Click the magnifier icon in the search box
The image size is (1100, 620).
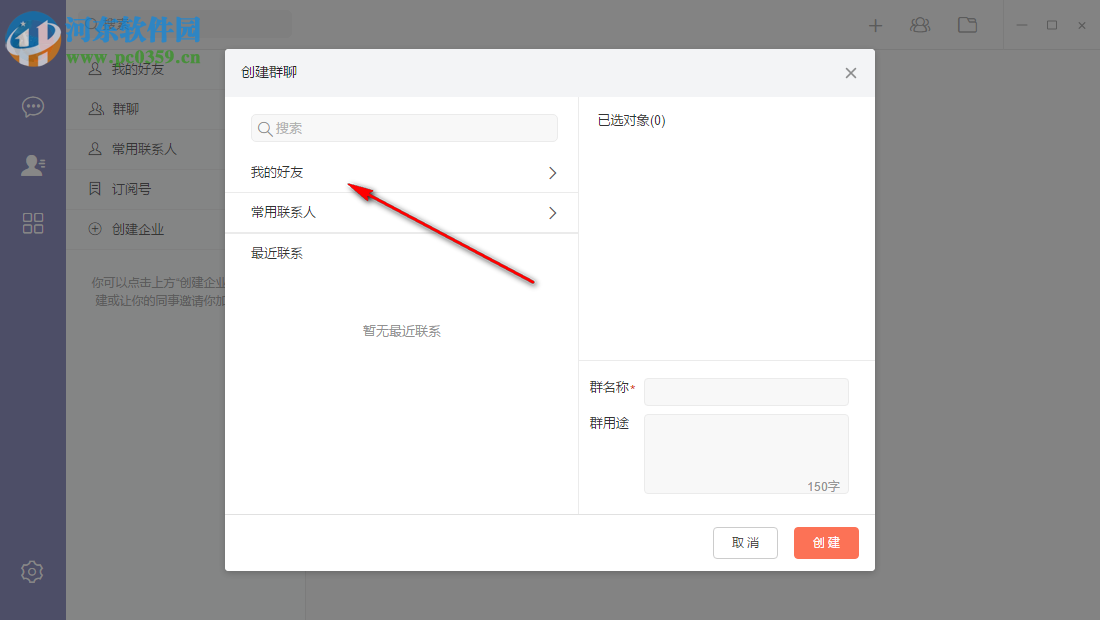coord(264,128)
